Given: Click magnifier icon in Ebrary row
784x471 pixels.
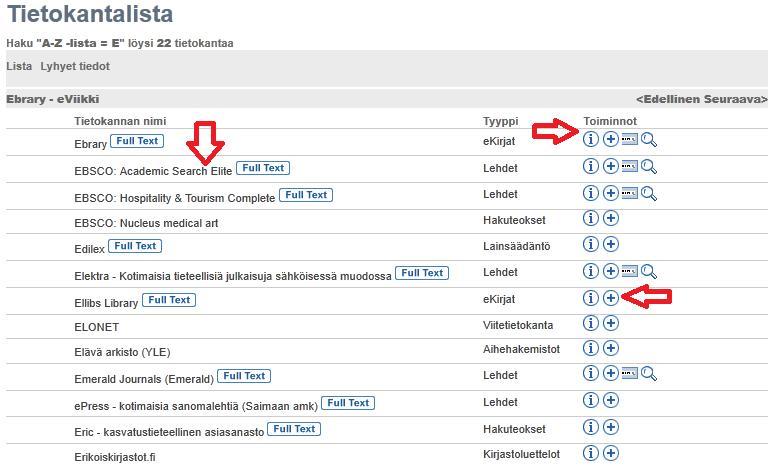Looking at the screenshot, I should pyautogui.click(x=649, y=140).
